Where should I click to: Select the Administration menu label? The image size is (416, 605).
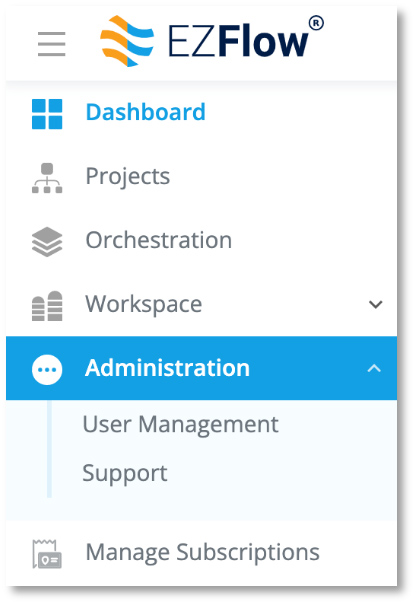(167, 368)
